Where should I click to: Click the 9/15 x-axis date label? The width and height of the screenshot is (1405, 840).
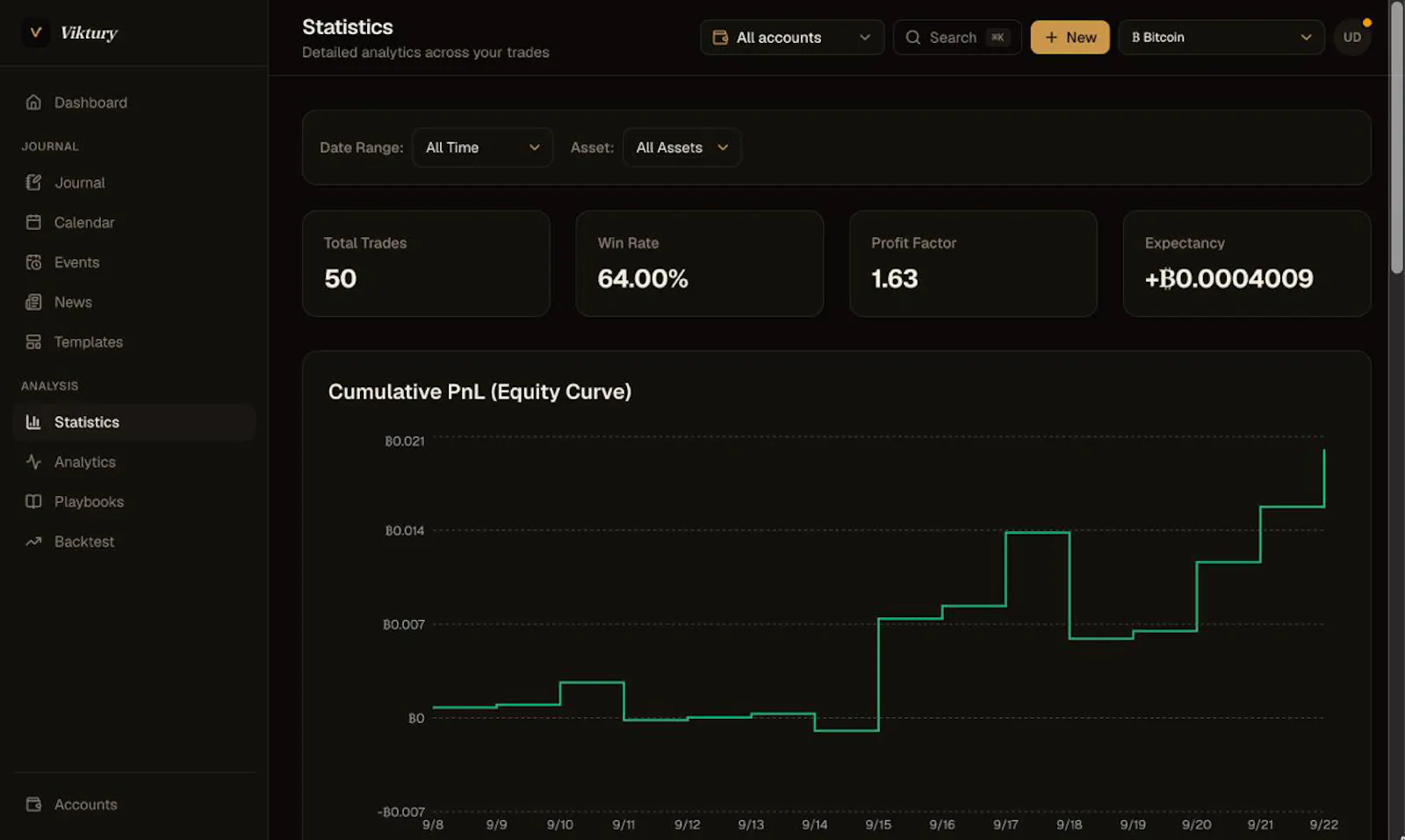point(878,825)
